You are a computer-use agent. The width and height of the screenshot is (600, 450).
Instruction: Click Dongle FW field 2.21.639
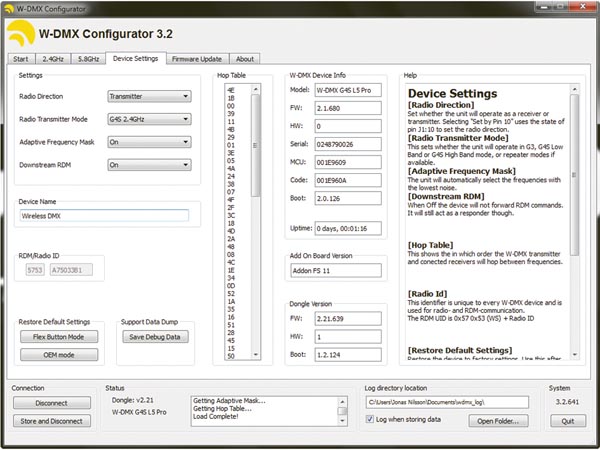(348, 319)
